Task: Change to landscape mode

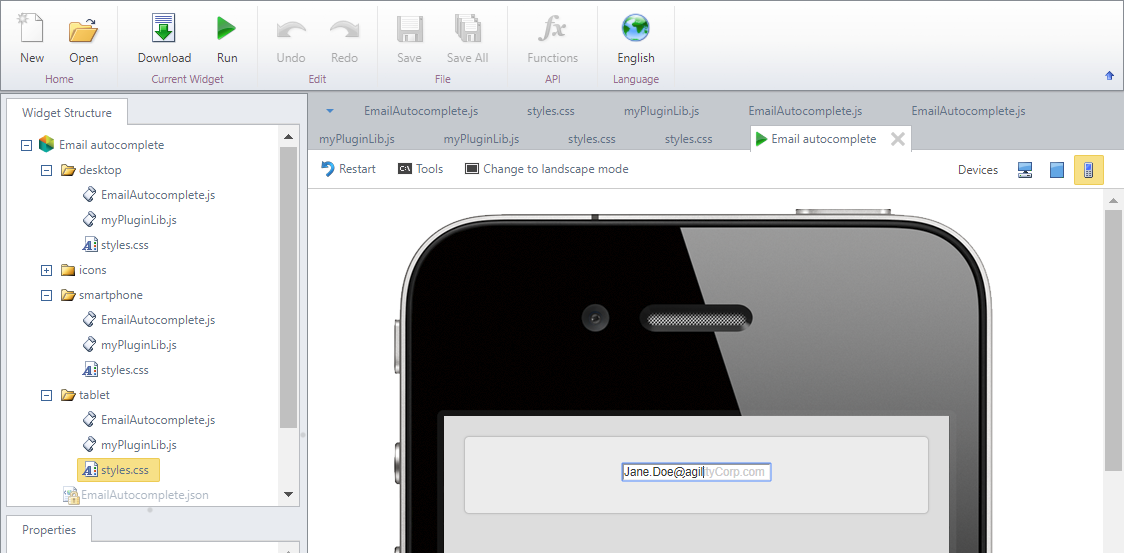Action: [547, 169]
